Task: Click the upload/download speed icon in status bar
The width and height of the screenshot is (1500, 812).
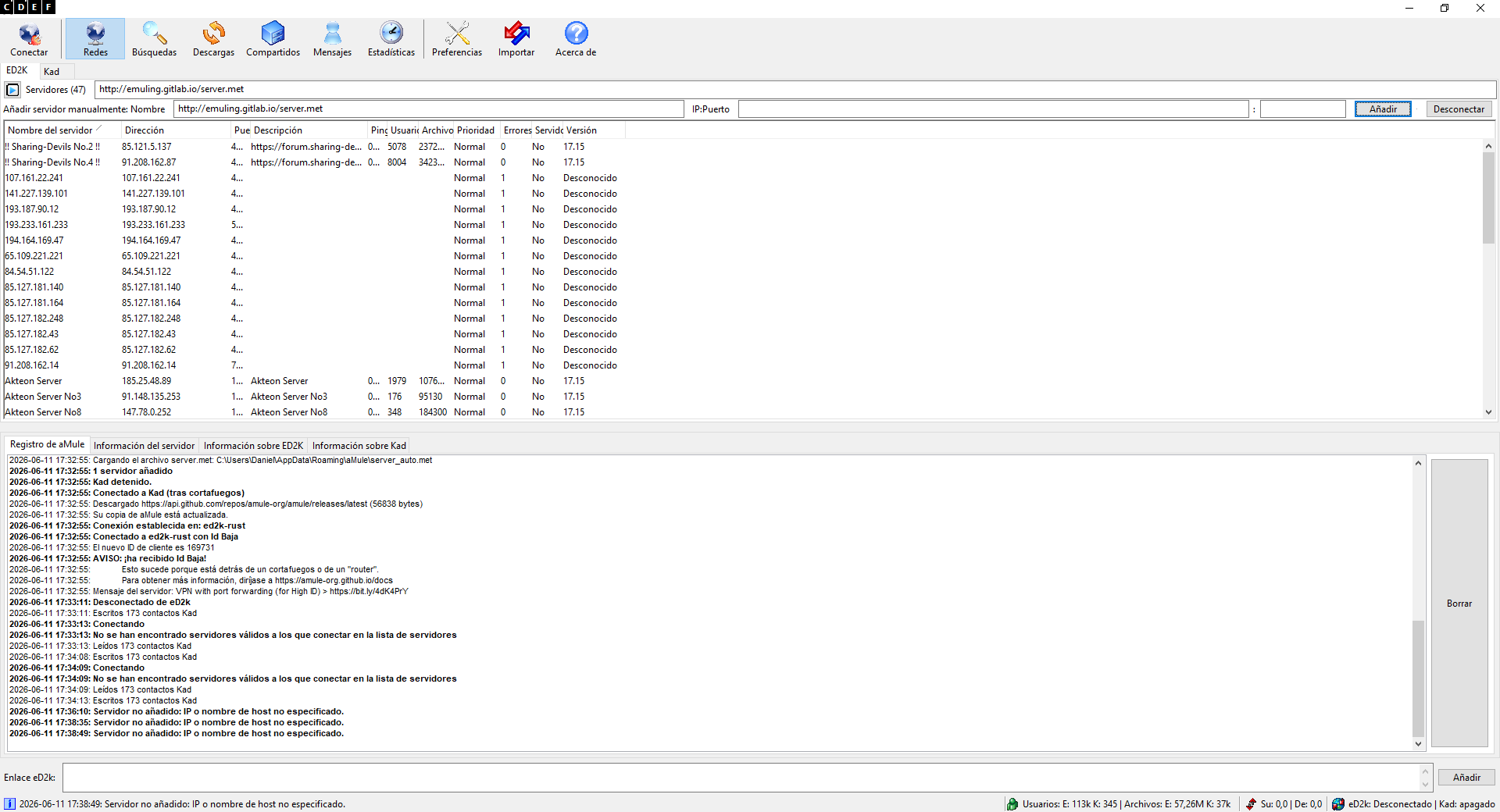Action: [1251, 804]
